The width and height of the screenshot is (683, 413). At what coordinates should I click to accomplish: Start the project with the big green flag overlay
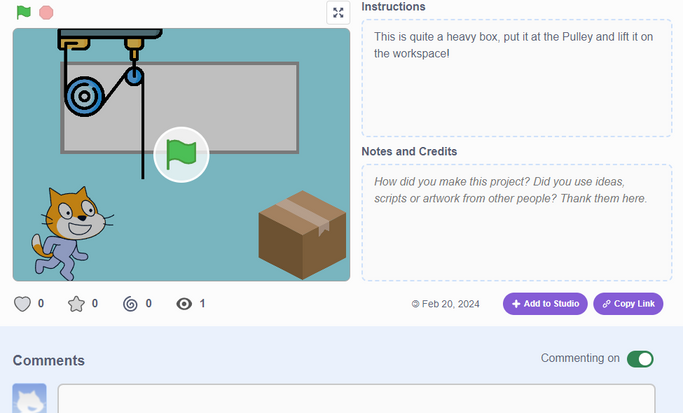(182, 155)
